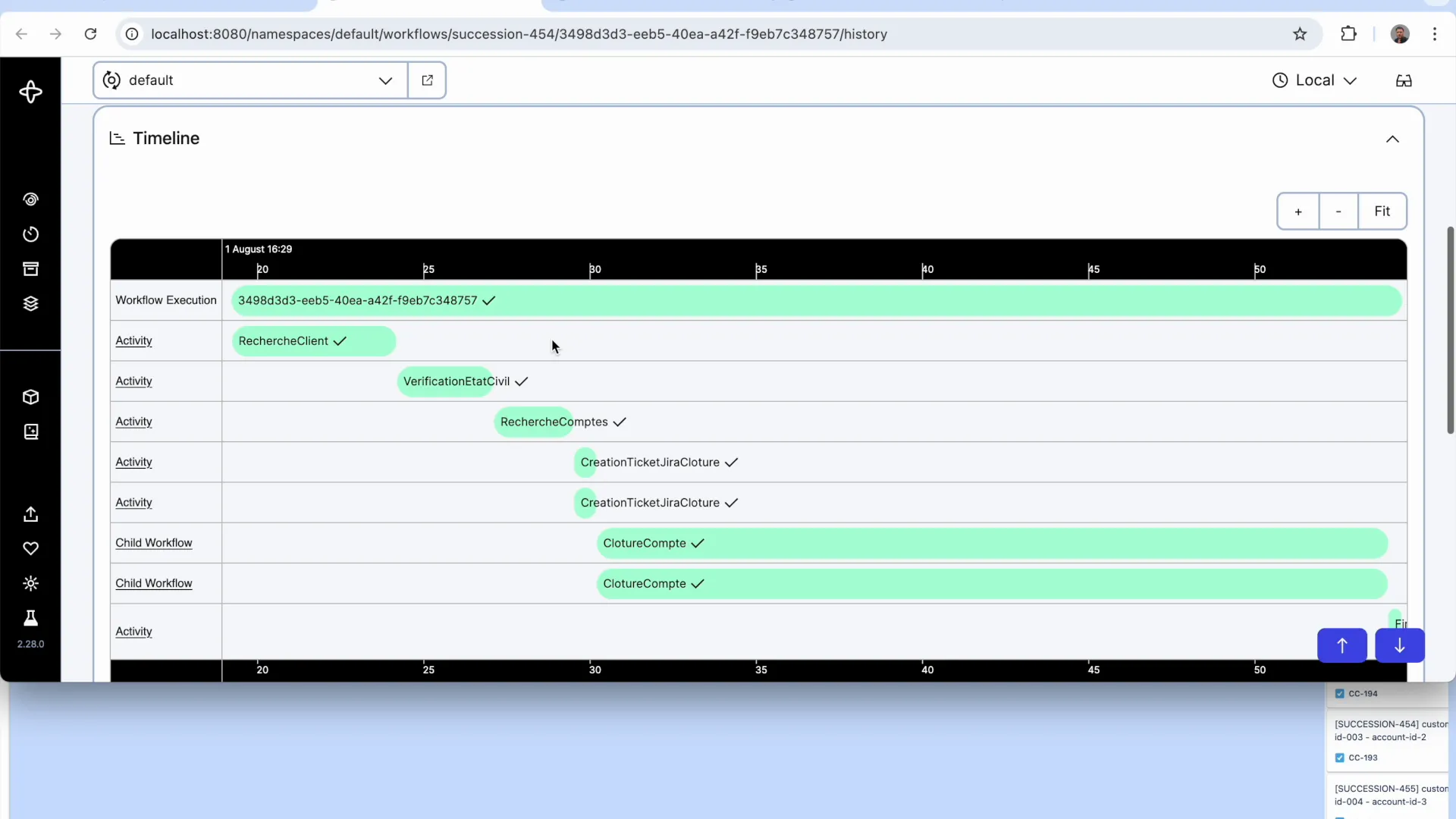Zoom out the timeline with the minus button

(x=1338, y=212)
